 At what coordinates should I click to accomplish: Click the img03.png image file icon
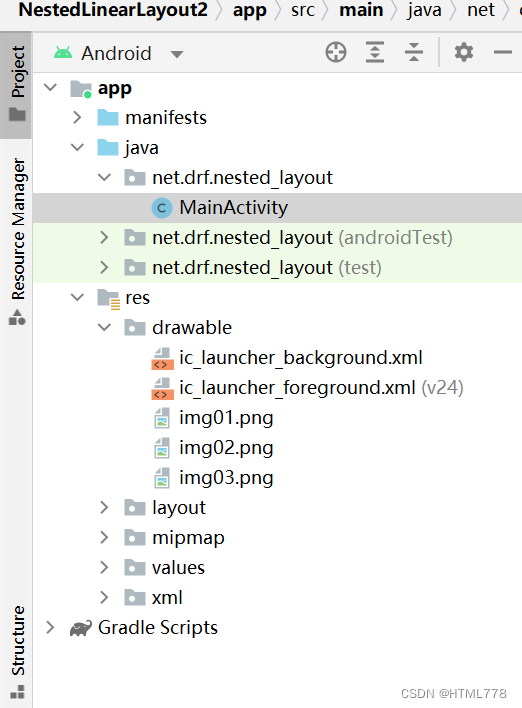tap(162, 478)
